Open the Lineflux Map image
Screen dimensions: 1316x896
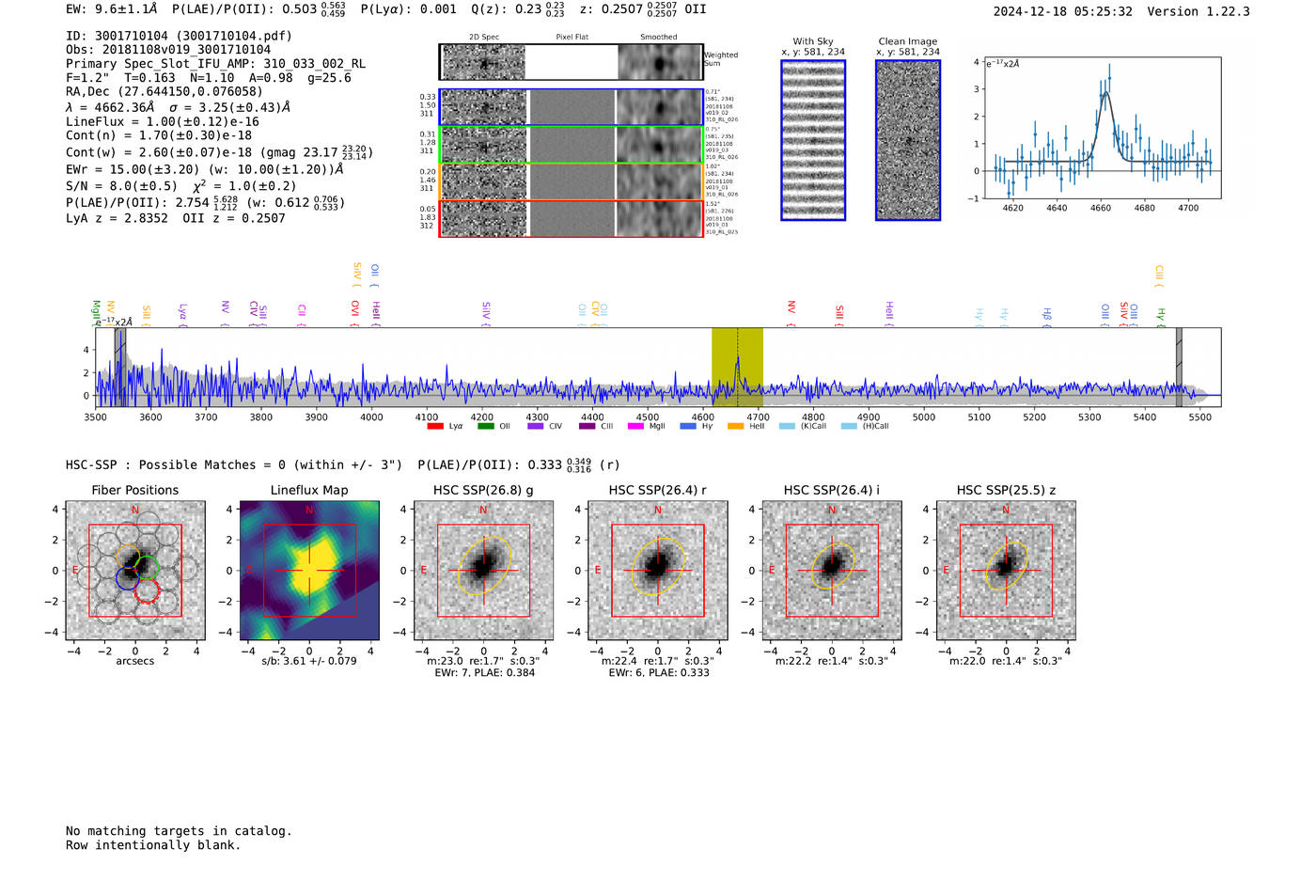tap(309, 571)
